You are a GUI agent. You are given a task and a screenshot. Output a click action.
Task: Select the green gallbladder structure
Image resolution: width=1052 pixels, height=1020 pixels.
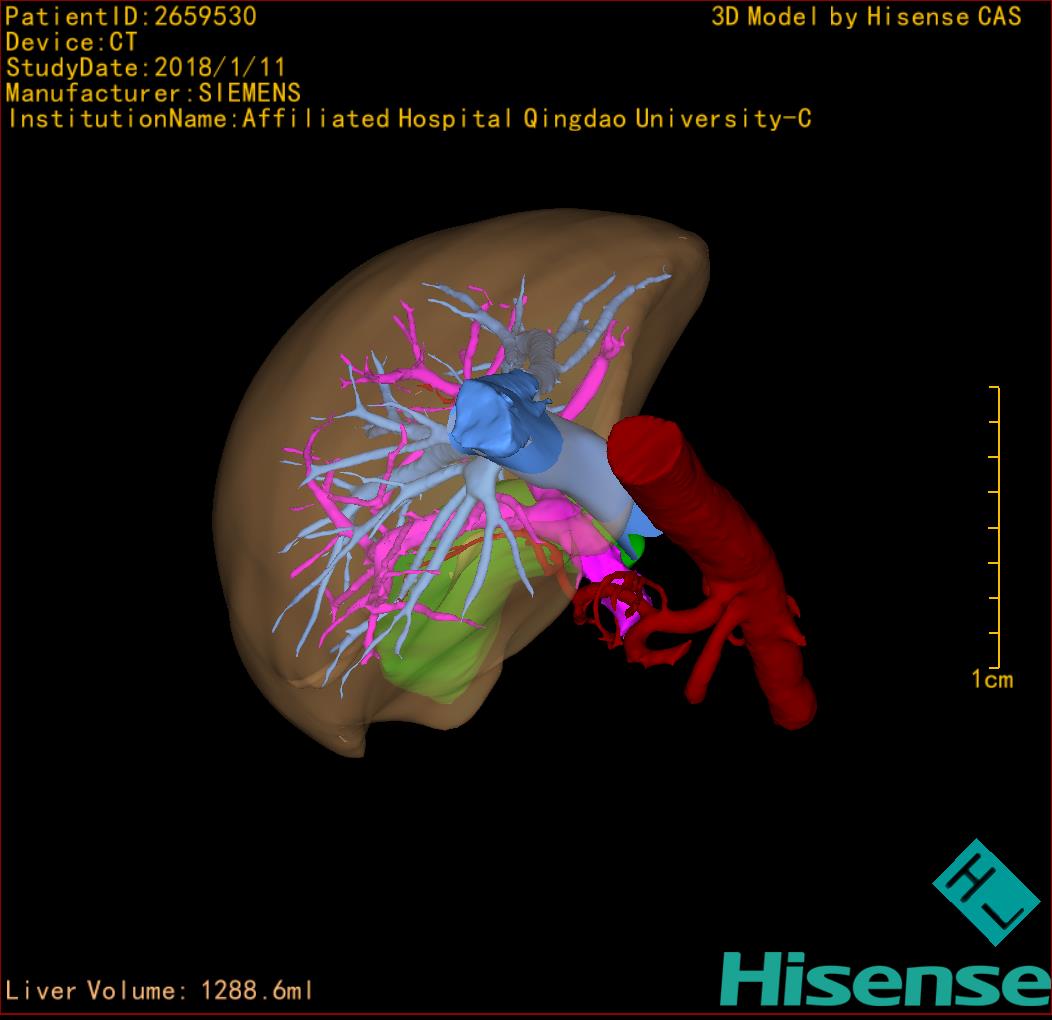pyautogui.click(x=440, y=640)
